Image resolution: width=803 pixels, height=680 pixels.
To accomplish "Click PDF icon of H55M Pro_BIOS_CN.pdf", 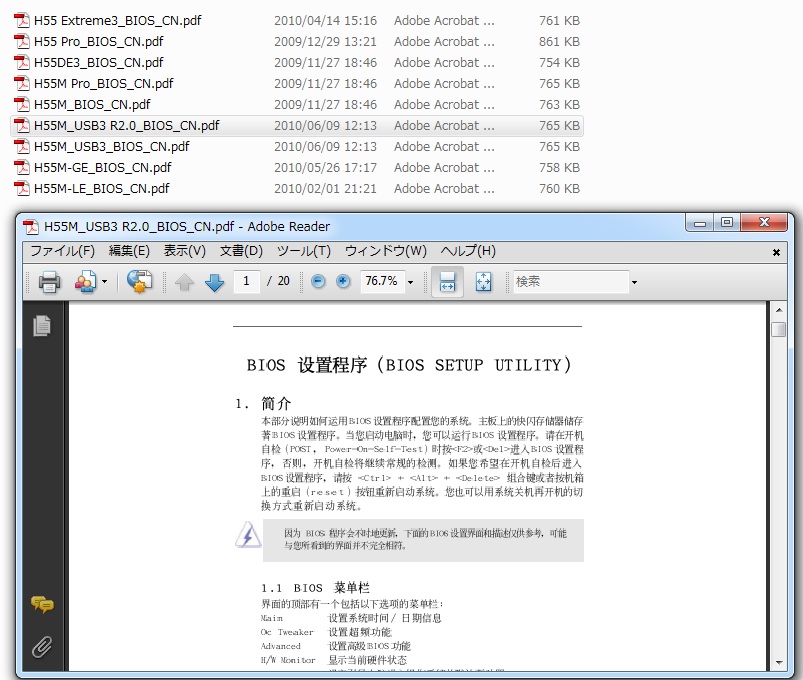I will (x=22, y=83).
